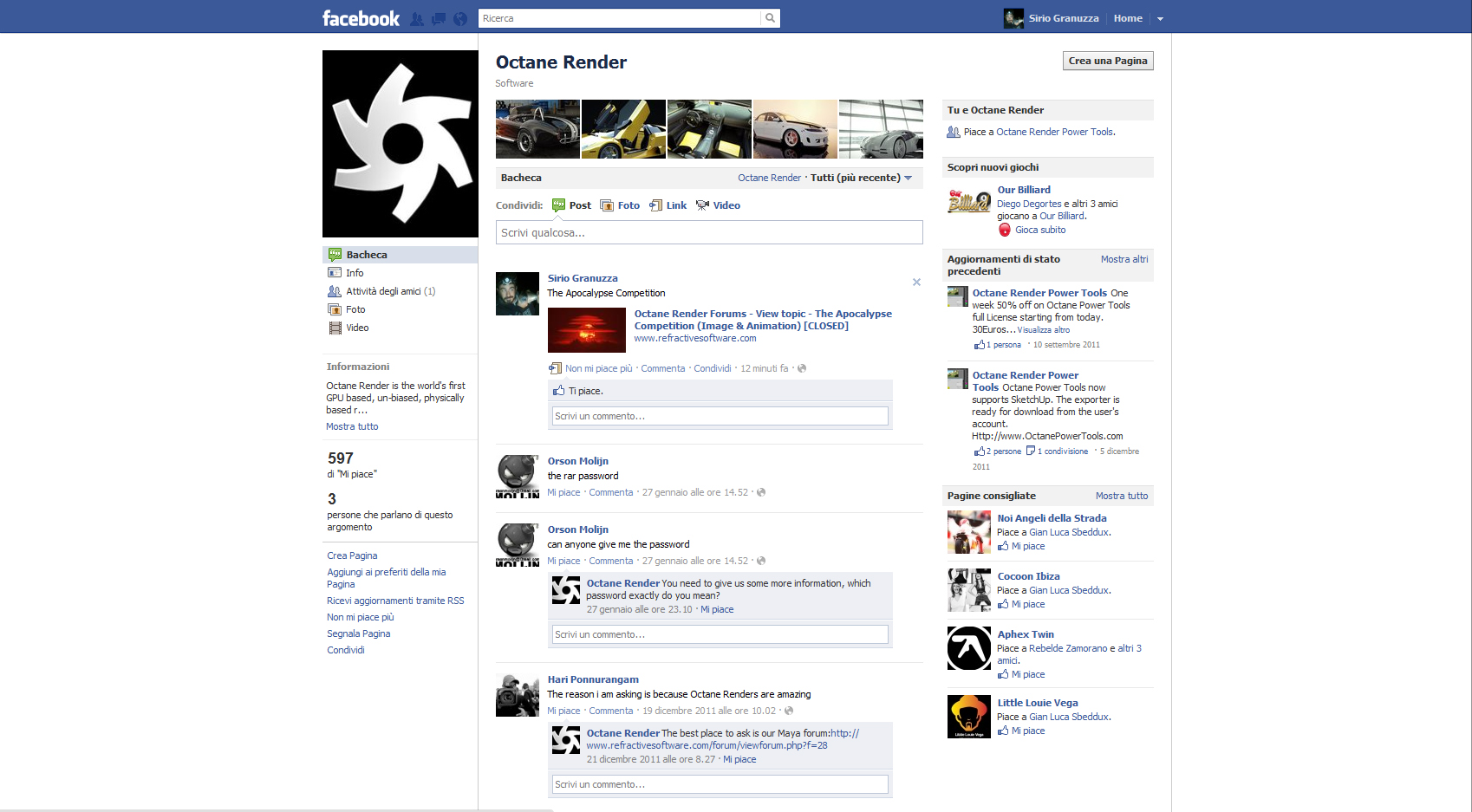The image size is (1472, 812).
Task: Open Bacheca in left sidebar
Action: pos(401,255)
